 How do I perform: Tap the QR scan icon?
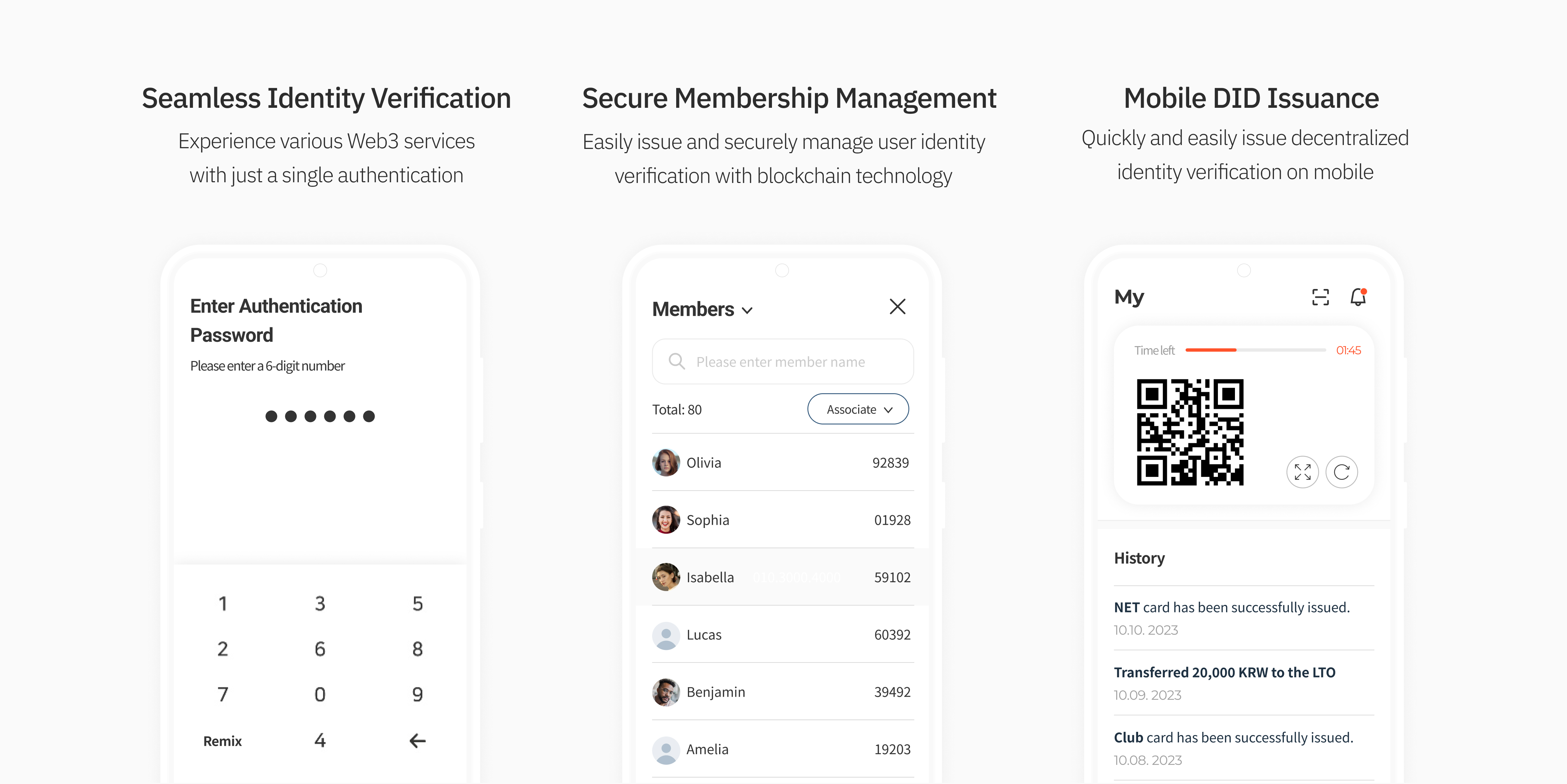pyautogui.click(x=1320, y=298)
